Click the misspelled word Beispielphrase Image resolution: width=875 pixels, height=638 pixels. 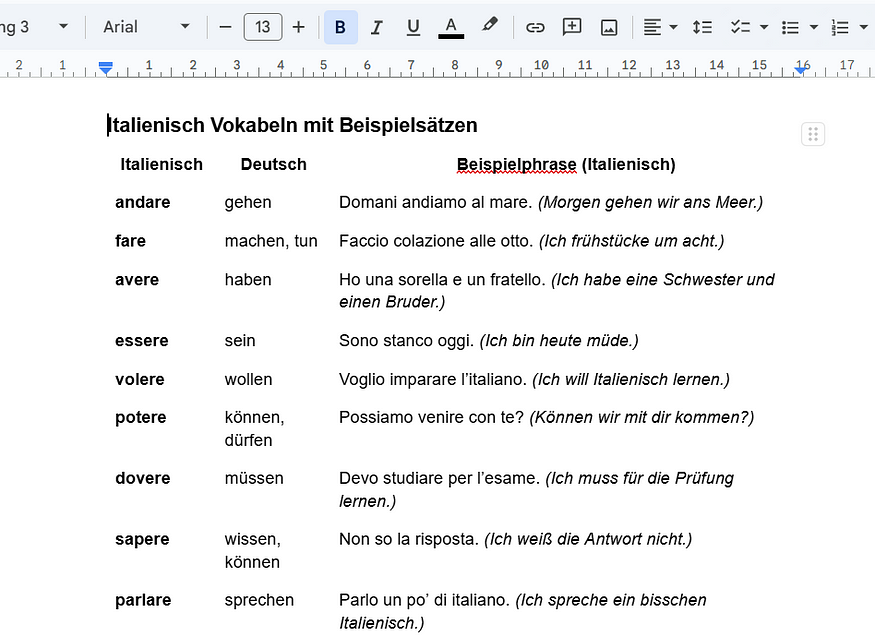coord(516,165)
